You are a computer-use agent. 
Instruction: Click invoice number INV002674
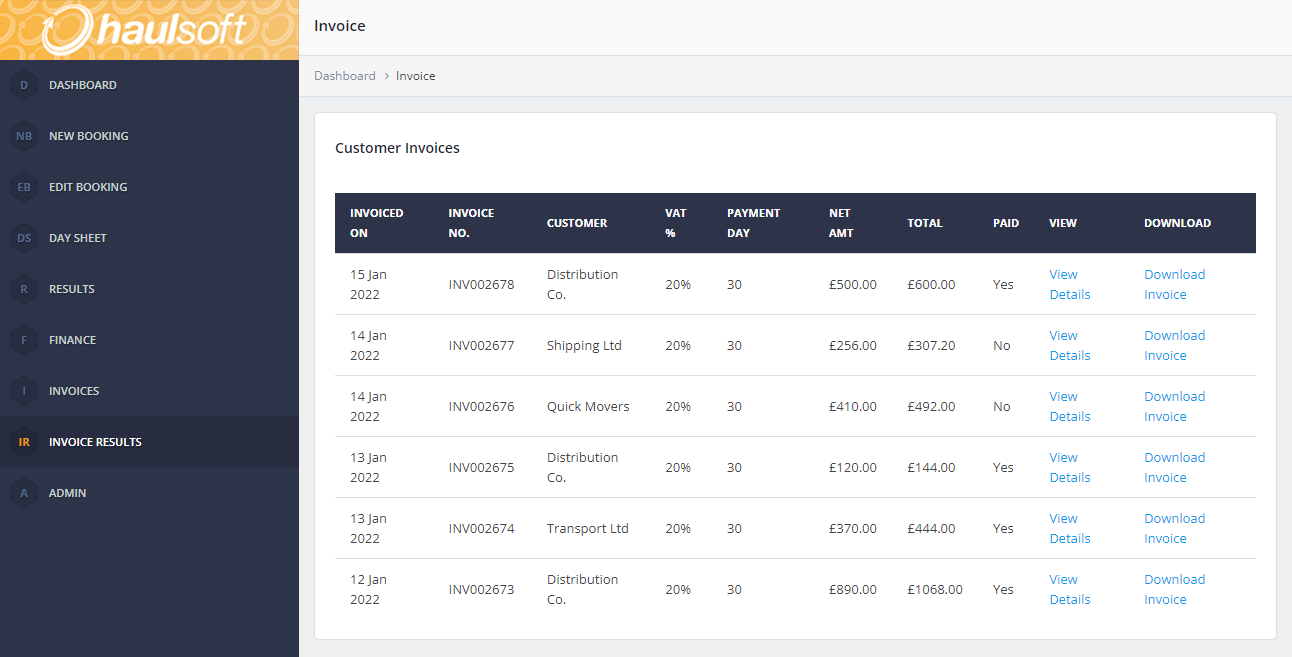click(481, 528)
